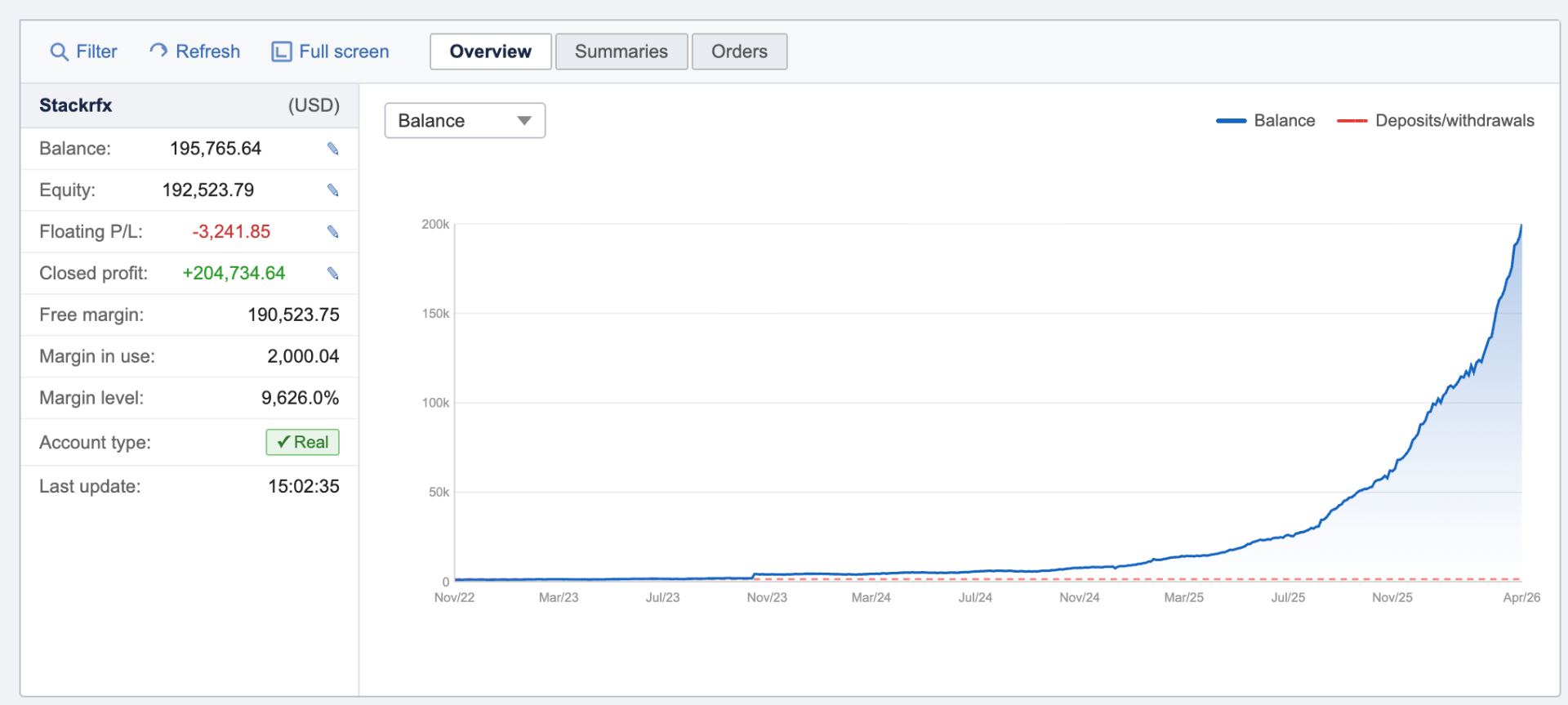Select last update time 15:02:35
Image resolution: width=1568 pixels, height=705 pixels.
coord(304,487)
